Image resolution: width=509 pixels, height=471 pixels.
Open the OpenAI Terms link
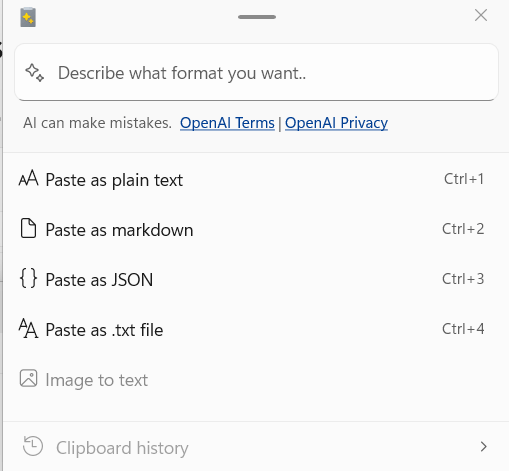(x=227, y=123)
